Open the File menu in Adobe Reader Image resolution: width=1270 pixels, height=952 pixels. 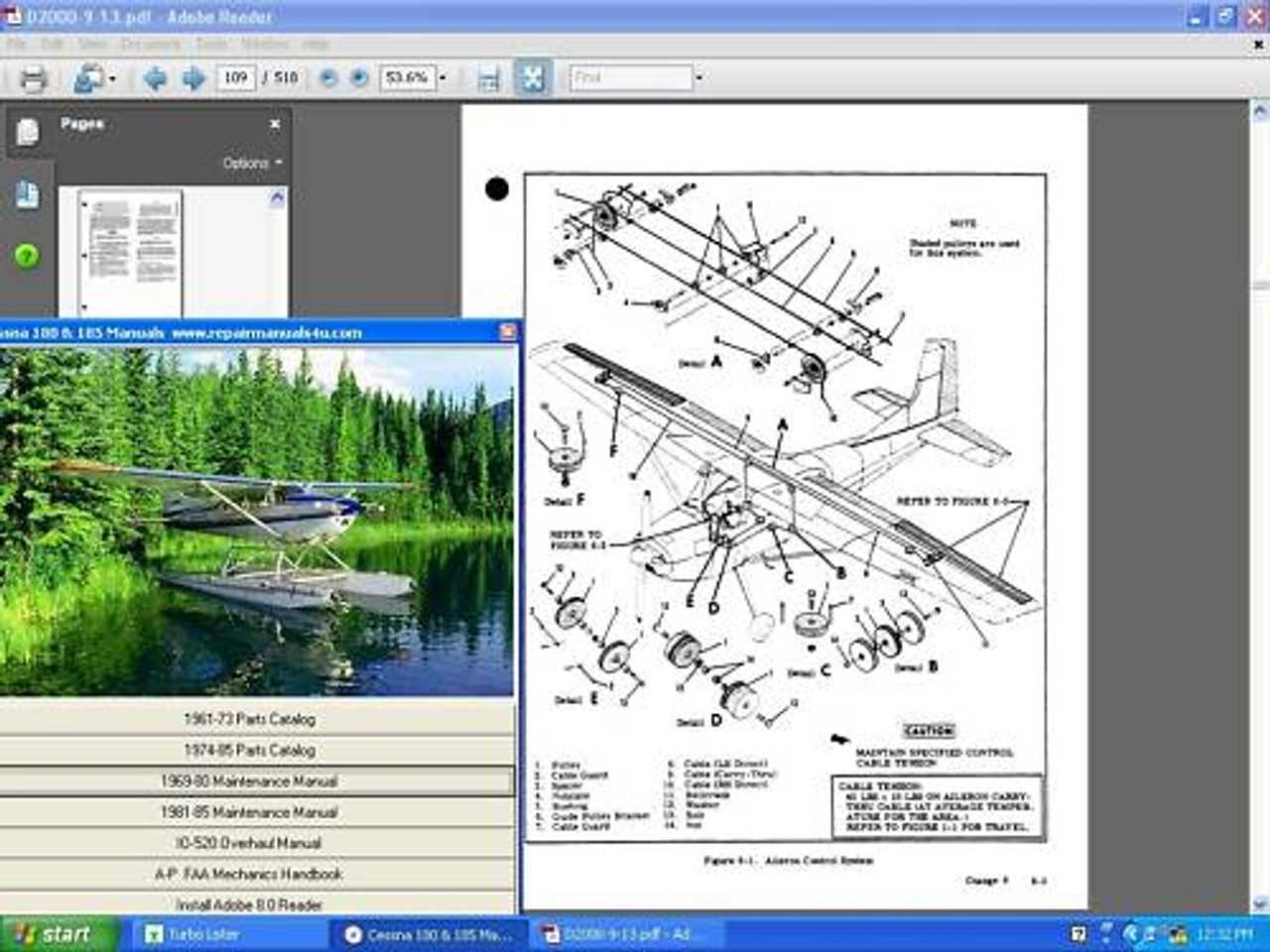[x=17, y=44]
